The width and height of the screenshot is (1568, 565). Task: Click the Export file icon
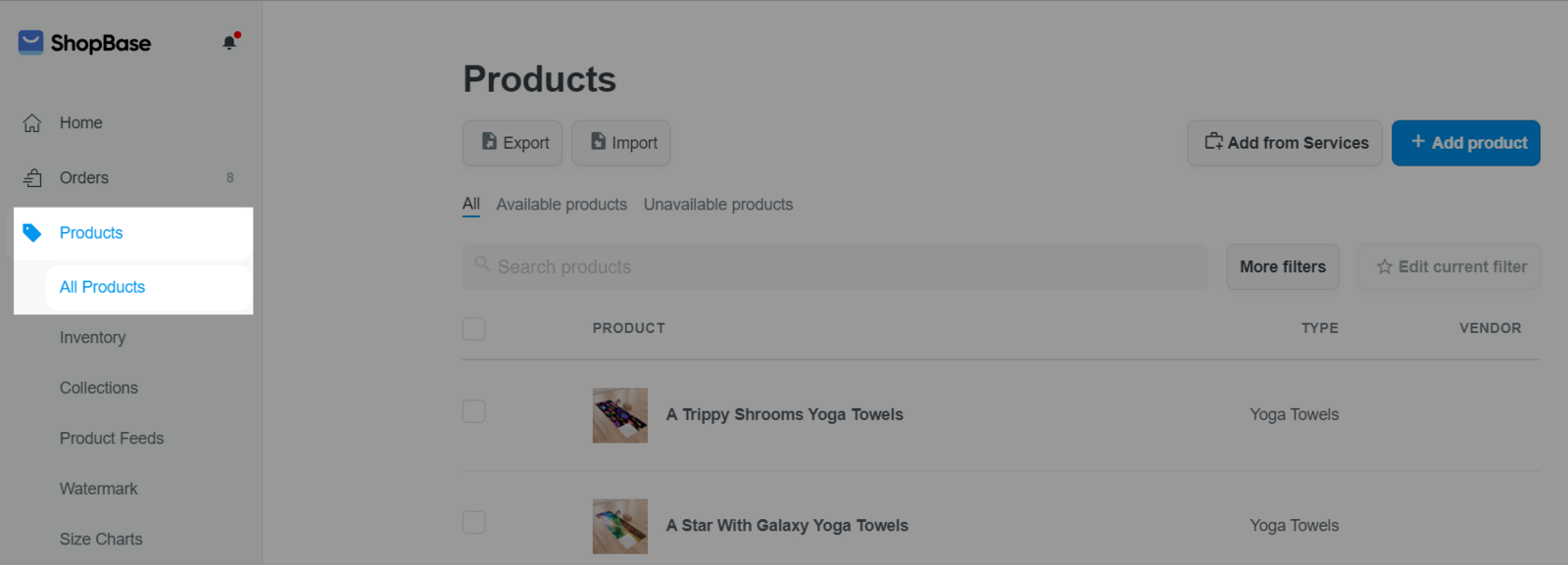[489, 142]
